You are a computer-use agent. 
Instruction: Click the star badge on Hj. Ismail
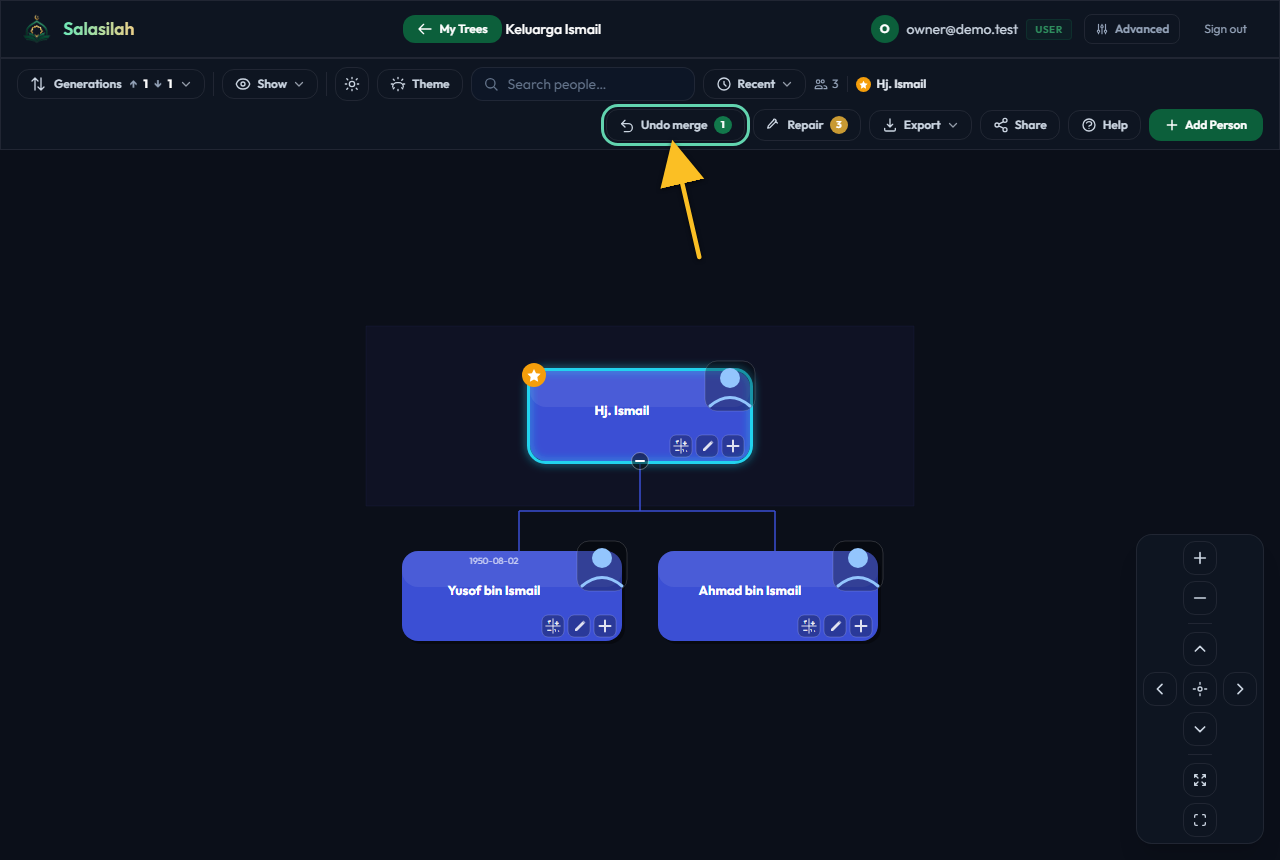click(534, 375)
